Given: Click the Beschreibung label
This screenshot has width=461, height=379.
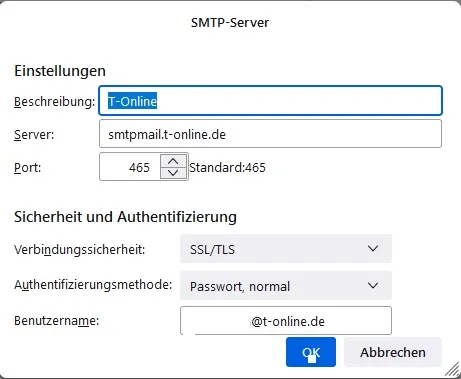Looking at the screenshot, I should point(55,102).
